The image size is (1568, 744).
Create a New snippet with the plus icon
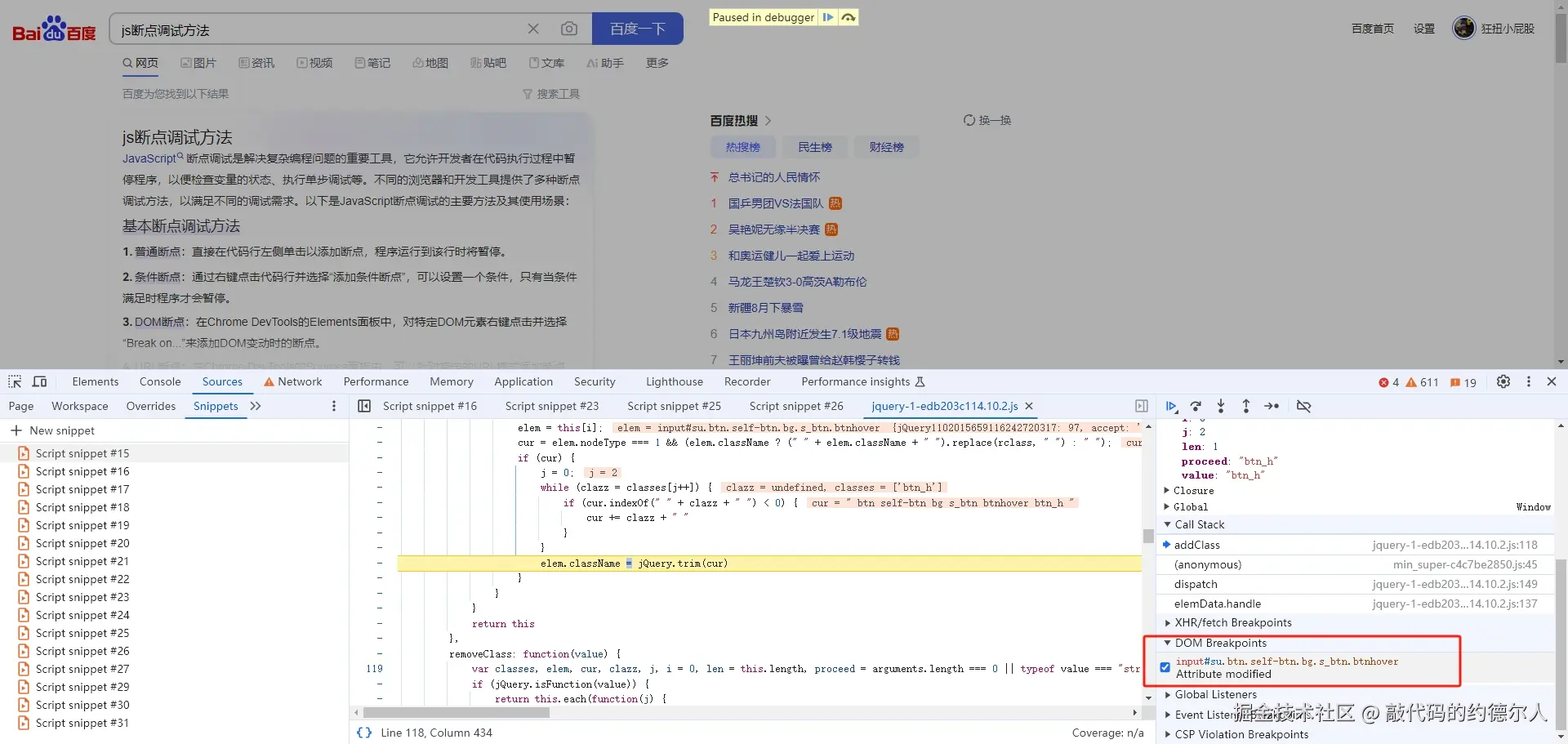(17, 430)
